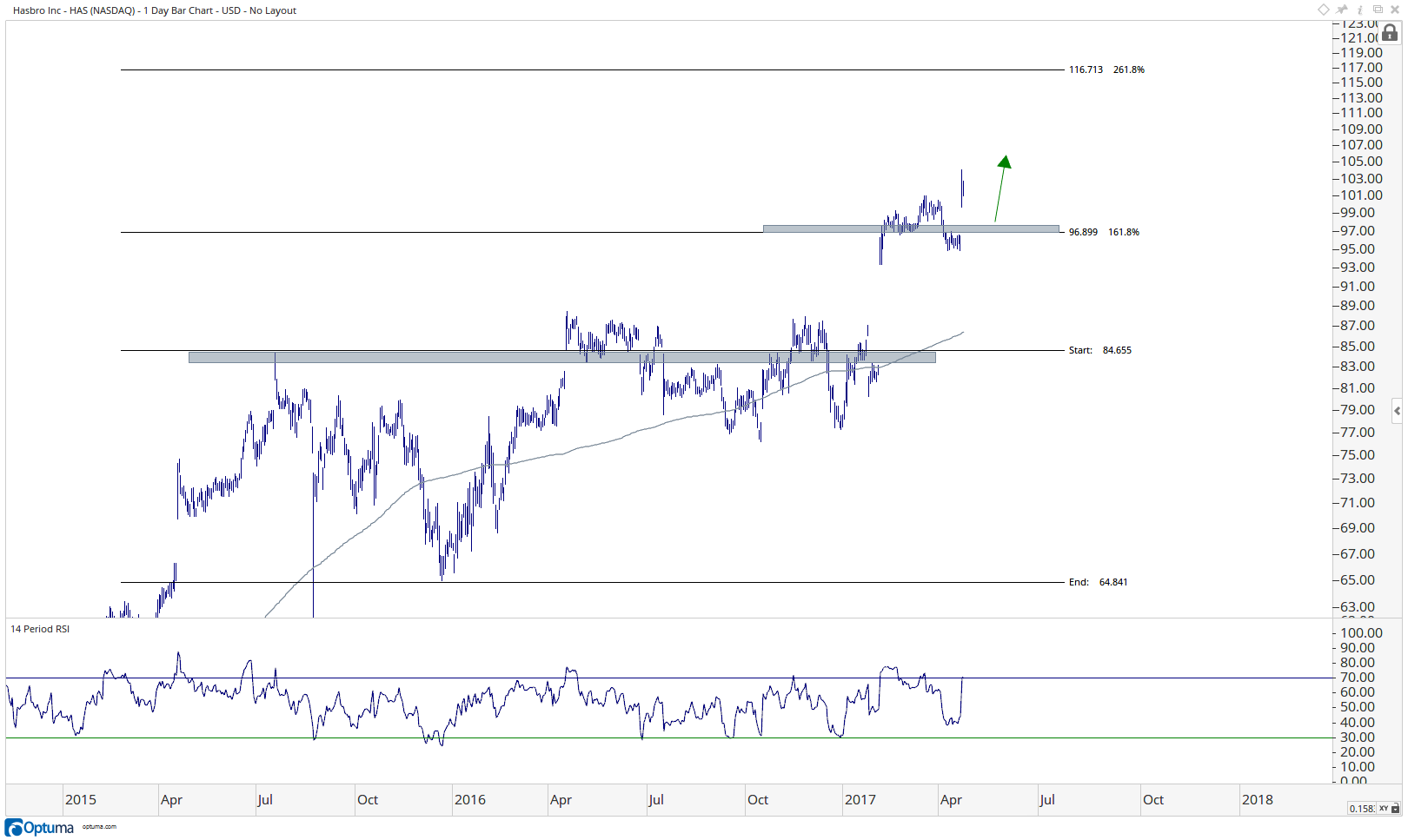Click the XY scale lock button
This screenshot has height=840, width=1408.
(1389, 809)
